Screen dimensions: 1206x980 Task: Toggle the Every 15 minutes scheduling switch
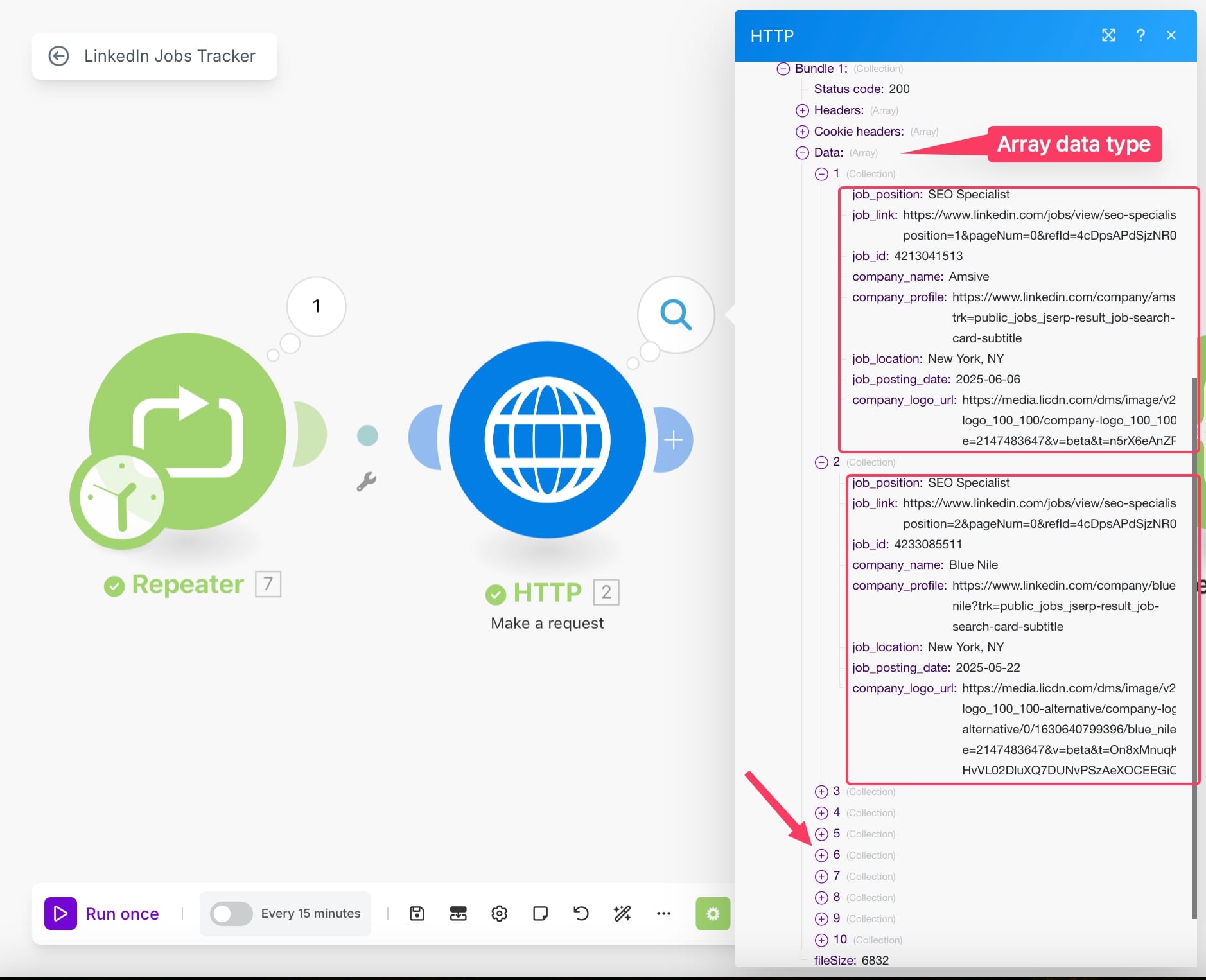pos(231,913)
